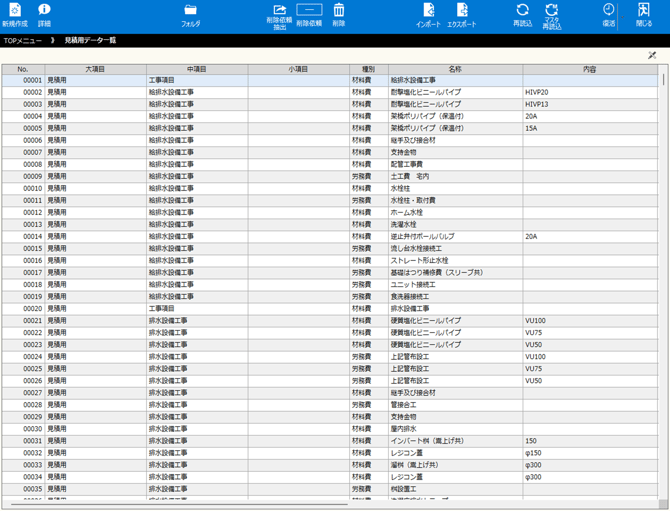Click the 削除依頼抽出 extract icon

(280, 10)
